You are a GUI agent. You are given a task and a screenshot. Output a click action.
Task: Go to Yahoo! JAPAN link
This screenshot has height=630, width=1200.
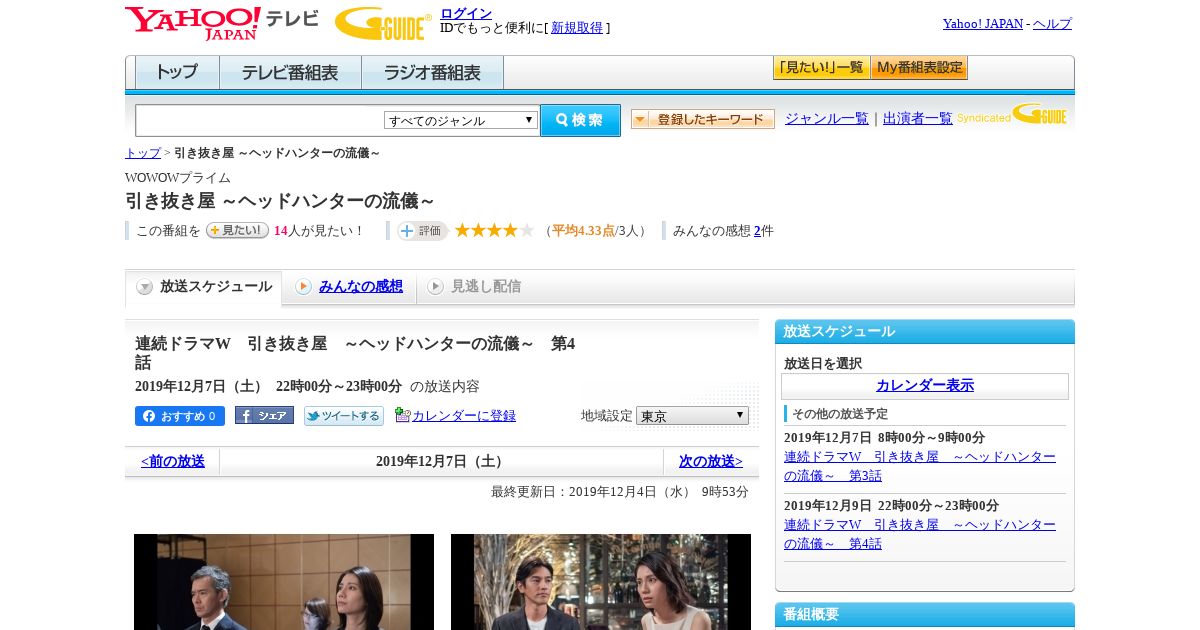[982, 24]
